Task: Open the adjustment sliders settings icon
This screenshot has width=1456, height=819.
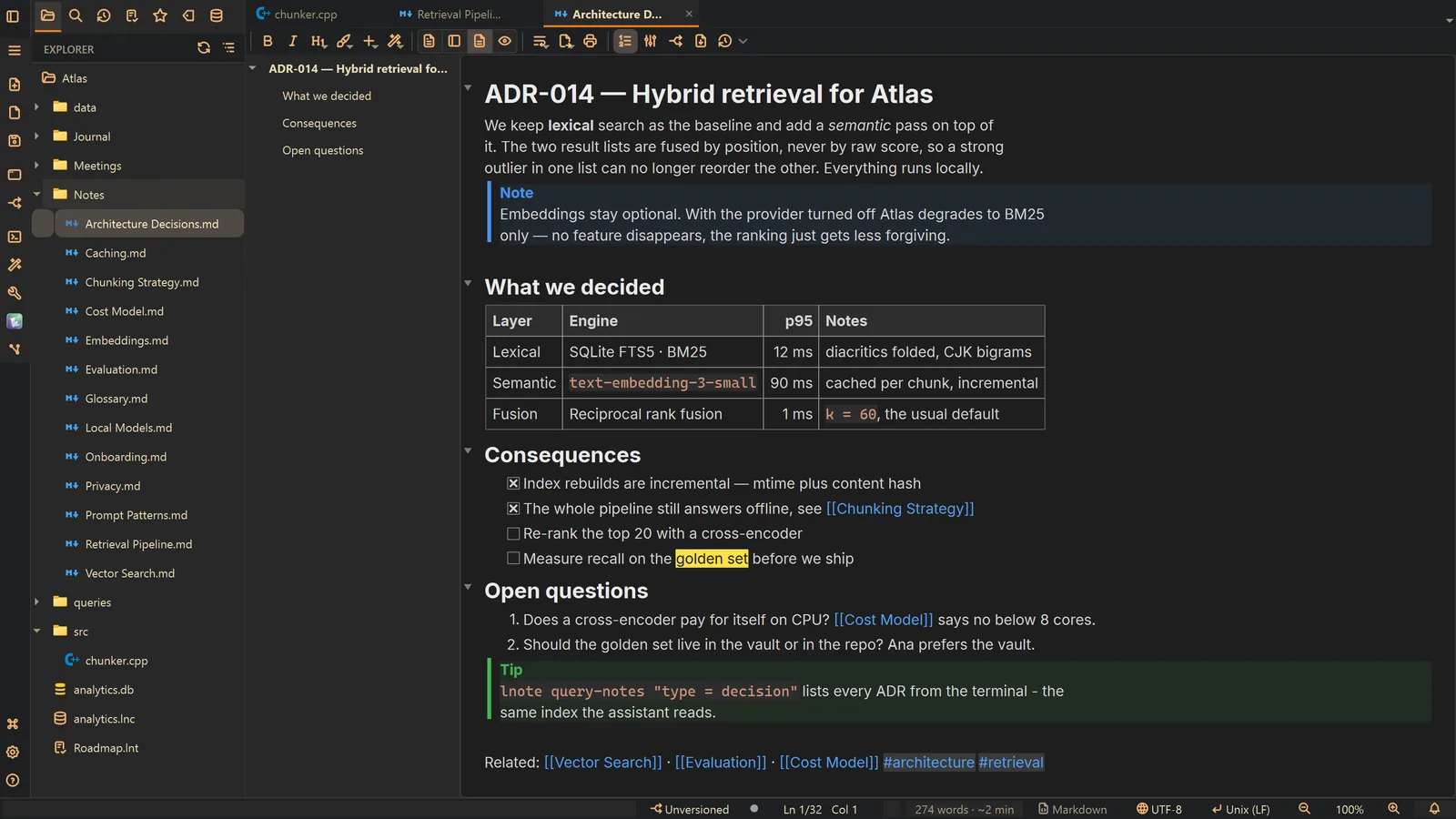Action: [x=651, y=41]
